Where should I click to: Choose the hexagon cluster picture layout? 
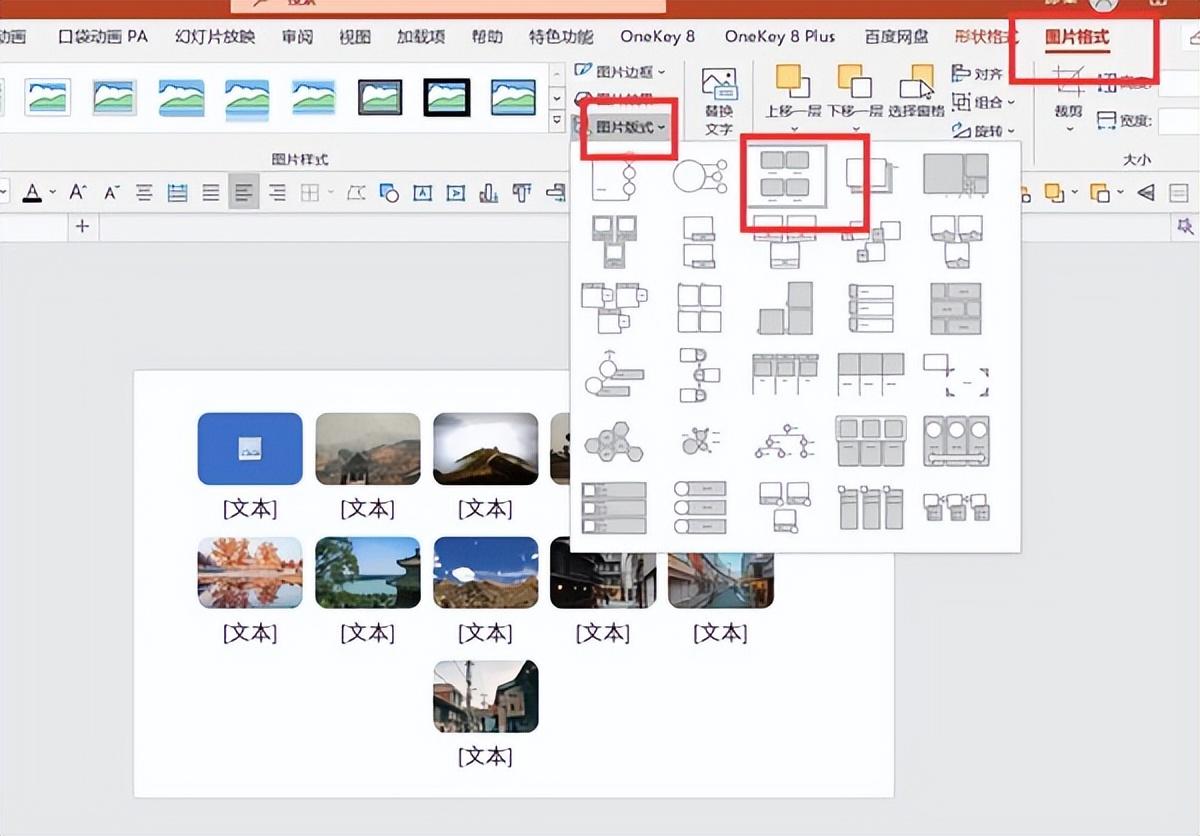(x=614, y=440)
